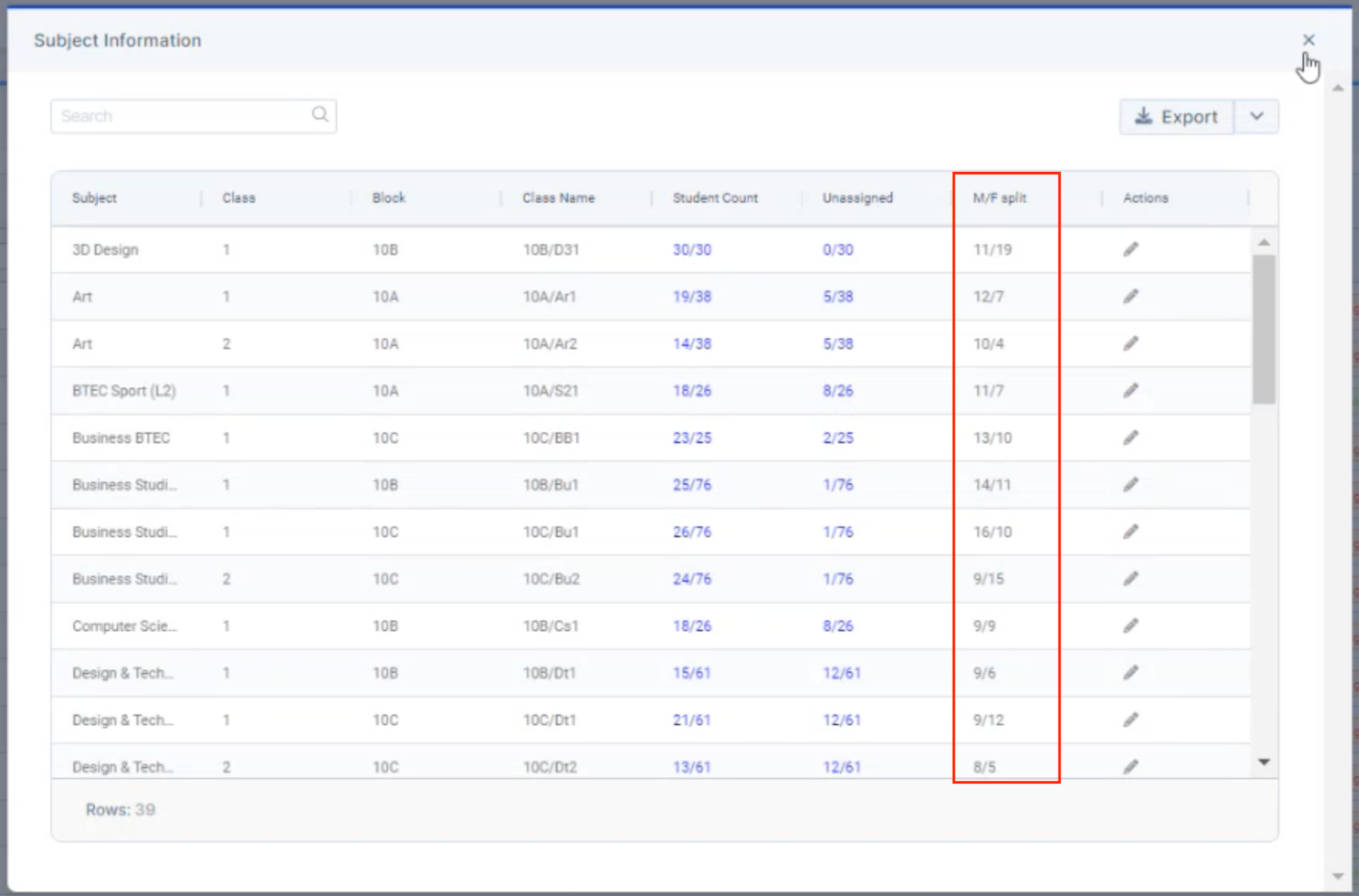Sort by the Subject column header
This screenshot has height=896, width=1359.
pyautogui.click(x=94, y=198)
